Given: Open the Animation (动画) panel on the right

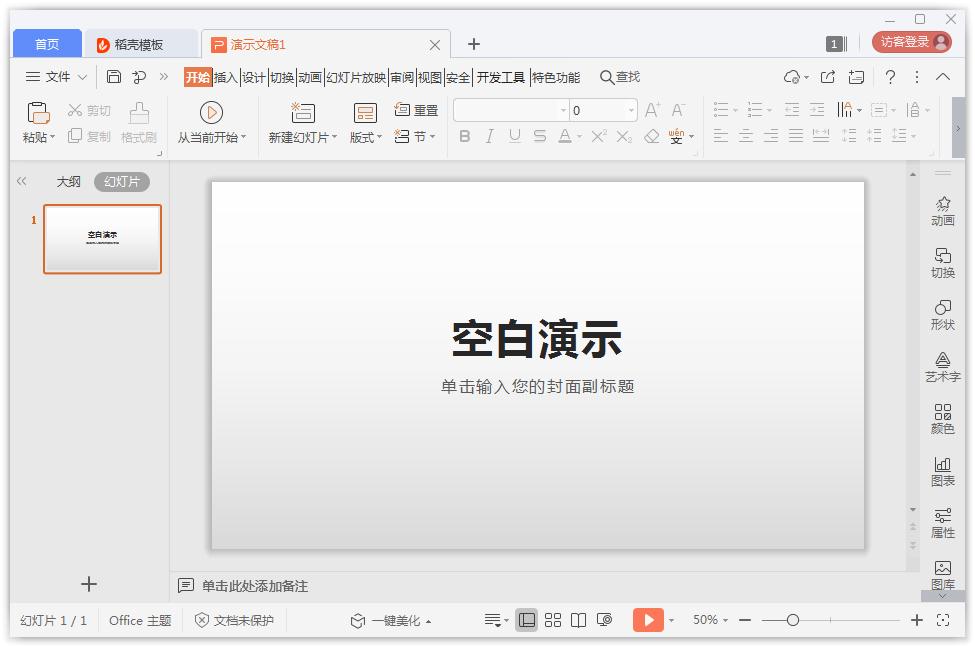Looking at the screenshot, I should 942,212.
